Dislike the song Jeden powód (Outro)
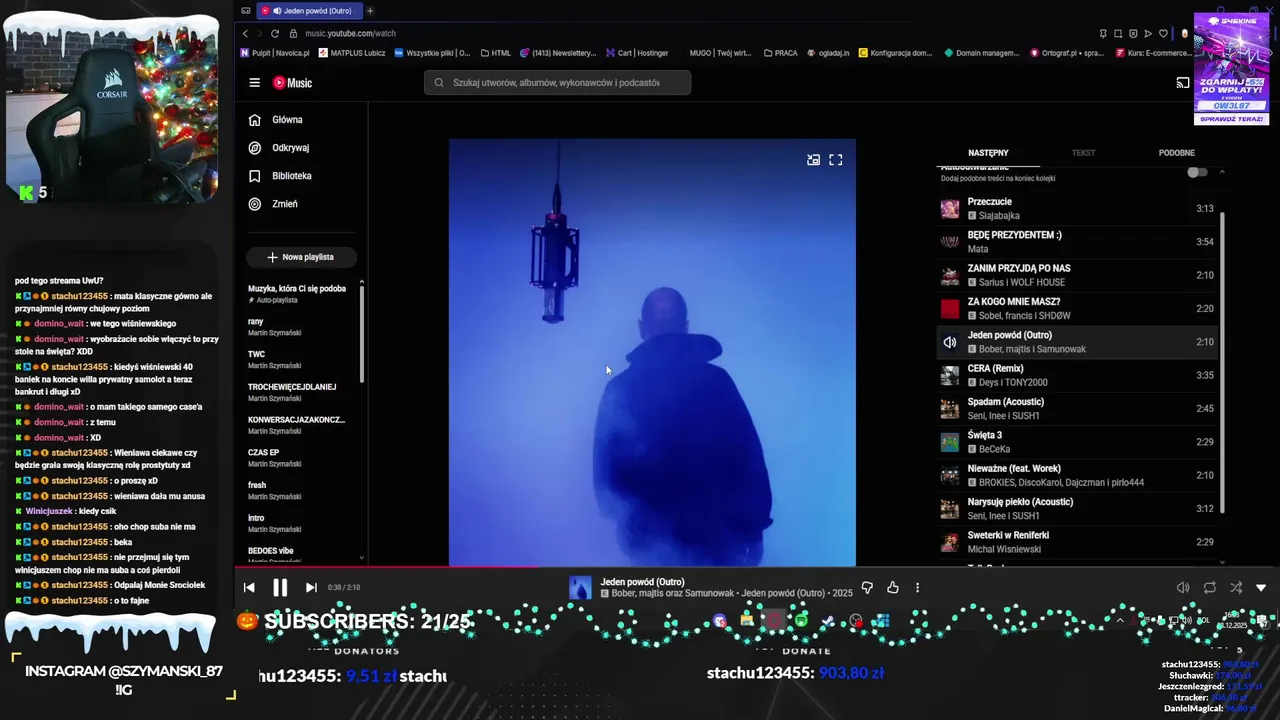1280x720 pixels. click(867, 588)
